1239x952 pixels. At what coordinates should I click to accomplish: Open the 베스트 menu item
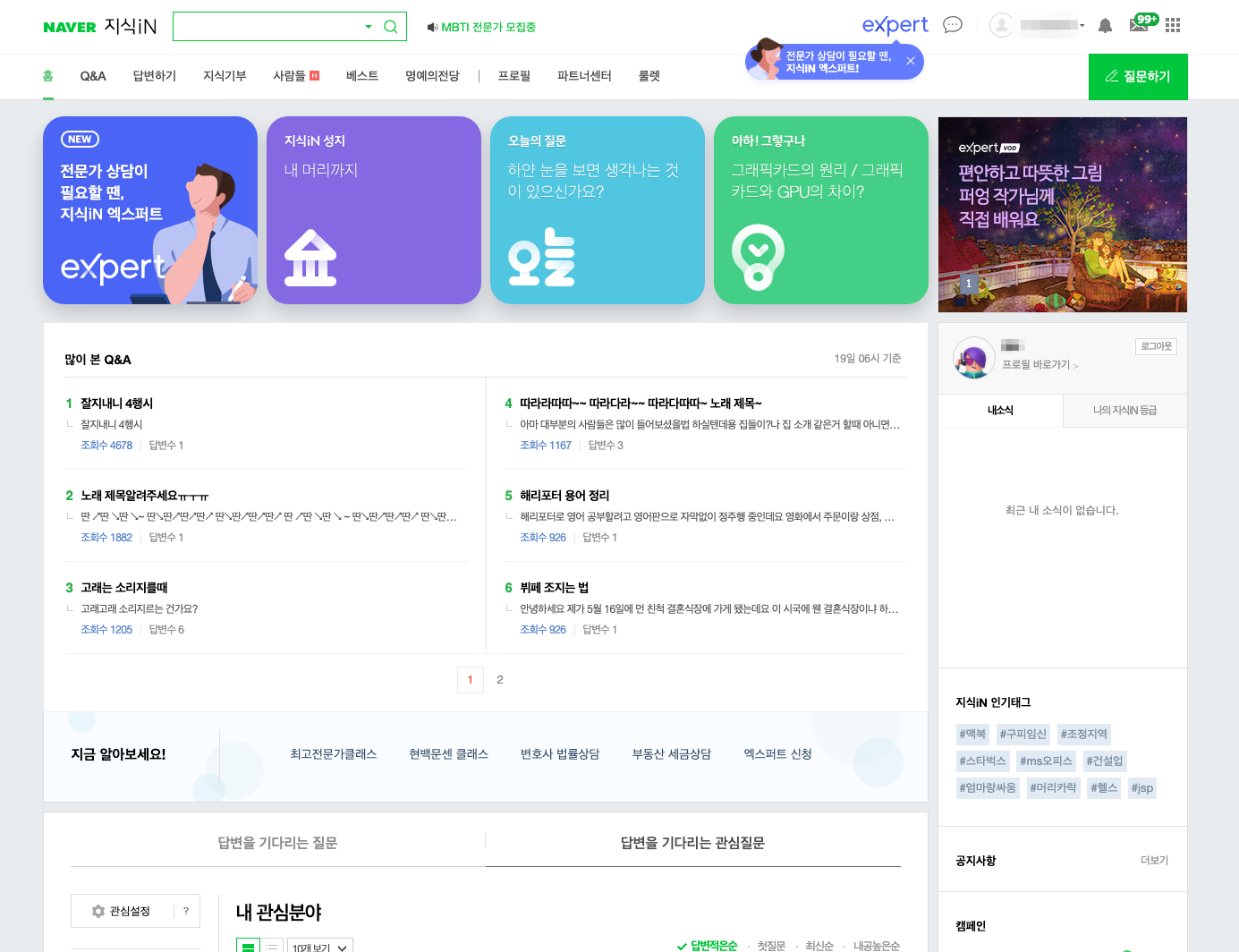[361, 76]
